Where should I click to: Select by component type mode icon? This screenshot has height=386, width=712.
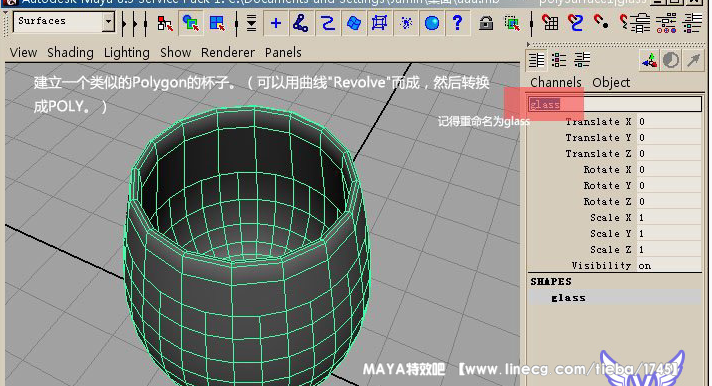coord(217,23)
